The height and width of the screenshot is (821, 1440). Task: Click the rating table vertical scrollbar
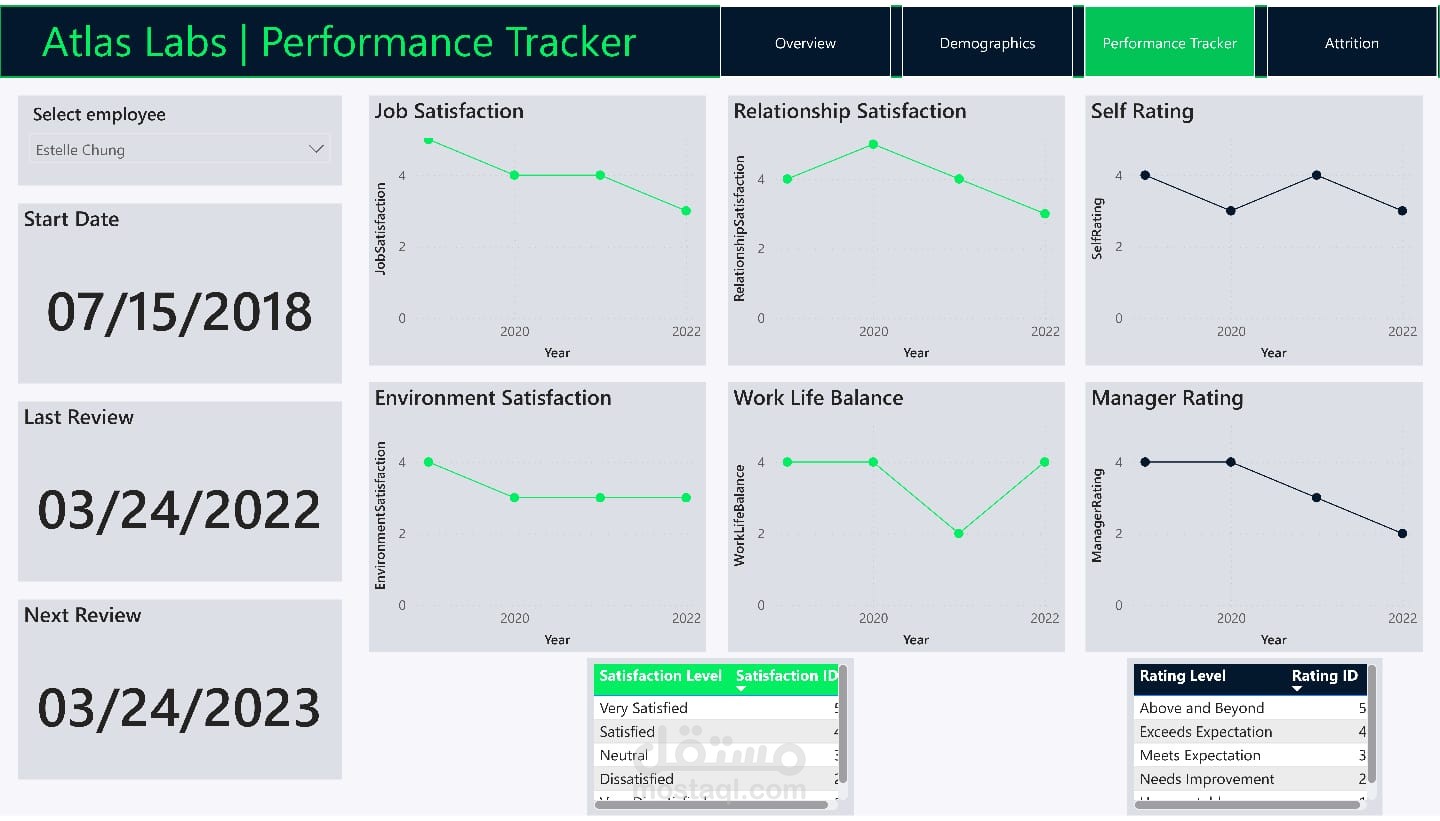pos(1372,724)
